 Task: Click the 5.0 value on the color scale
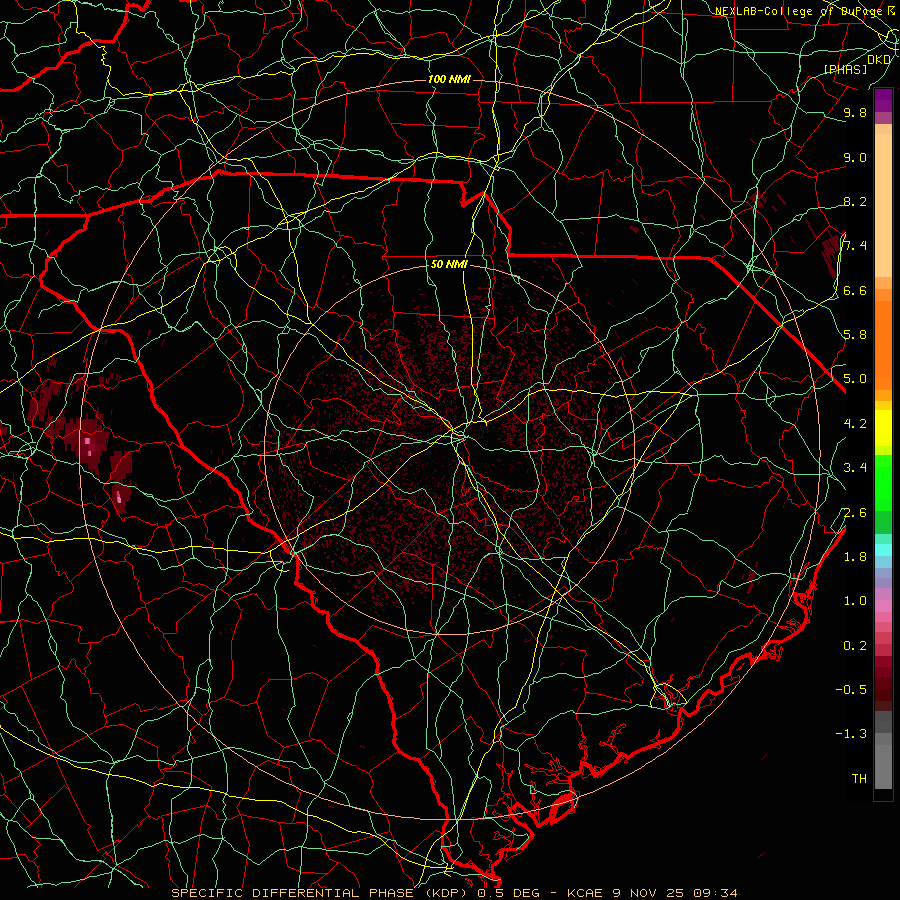(x=855, y=379)
